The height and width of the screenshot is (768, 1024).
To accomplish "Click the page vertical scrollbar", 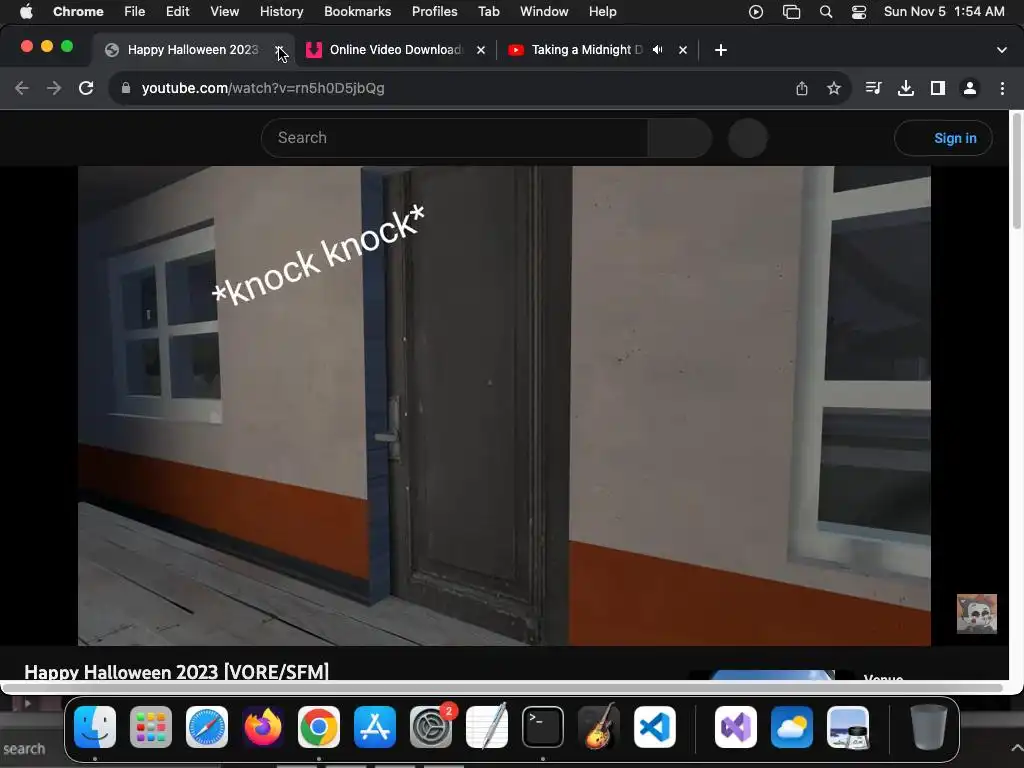I will [x=1016, y=171].
